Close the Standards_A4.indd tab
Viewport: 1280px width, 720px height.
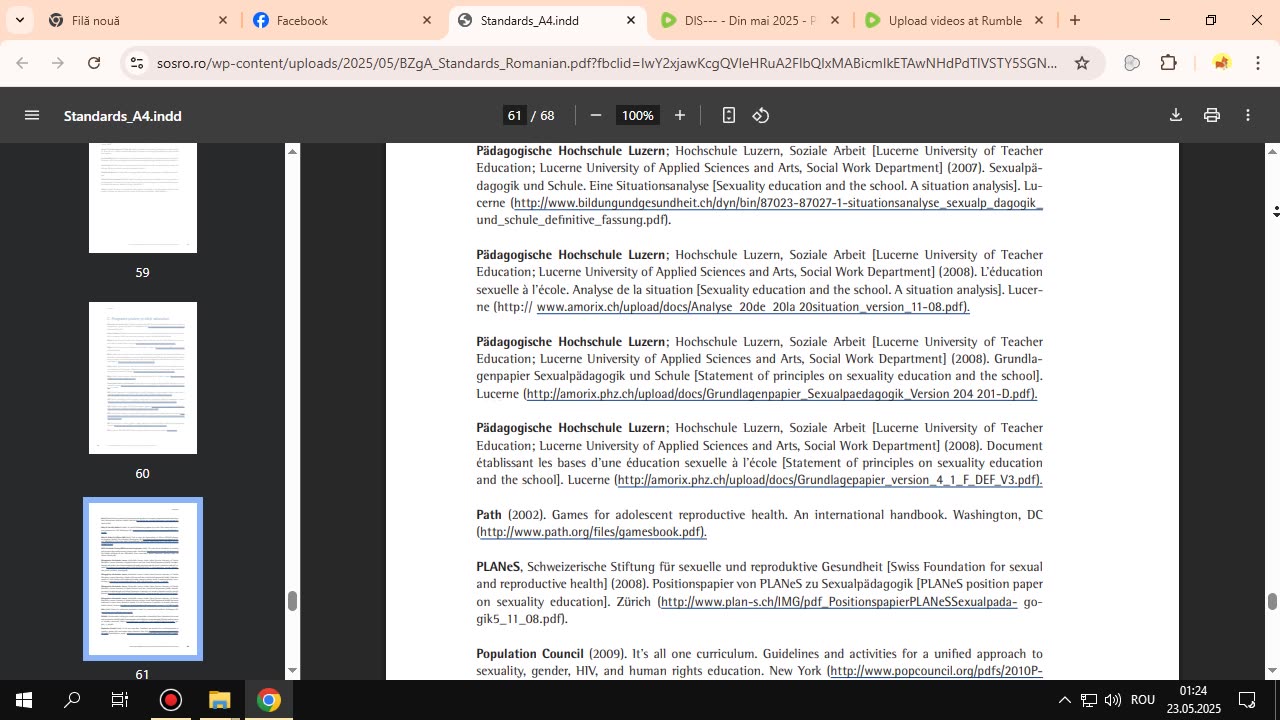[x=631, y=20]
